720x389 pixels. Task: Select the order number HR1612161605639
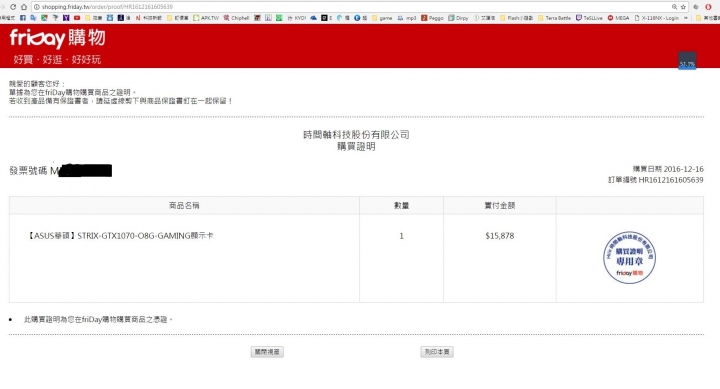click(671, 180)
